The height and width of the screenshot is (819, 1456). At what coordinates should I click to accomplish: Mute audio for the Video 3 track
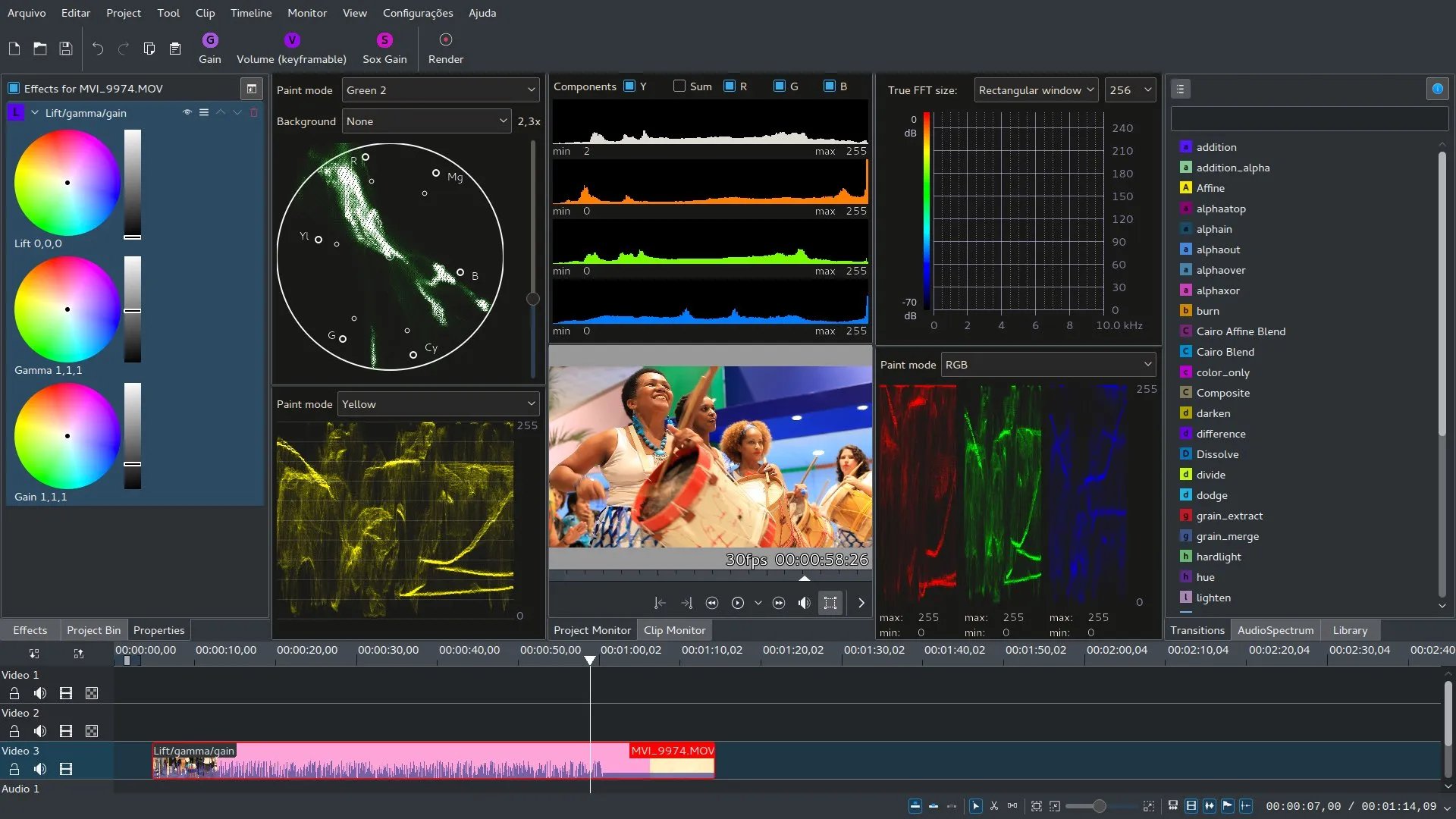[x=40, y=769]
